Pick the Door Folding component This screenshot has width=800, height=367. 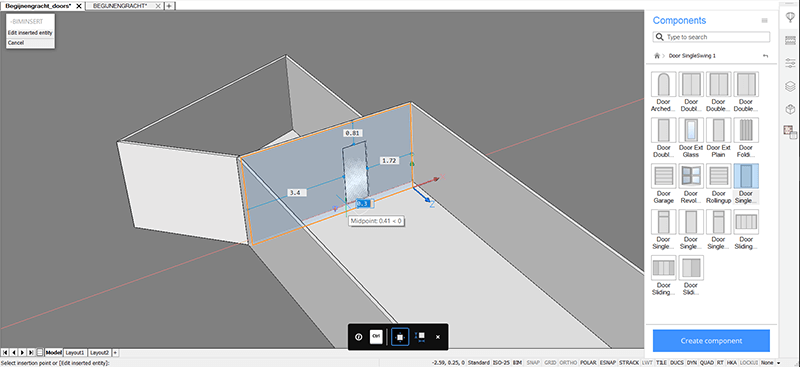coord(746,130)
